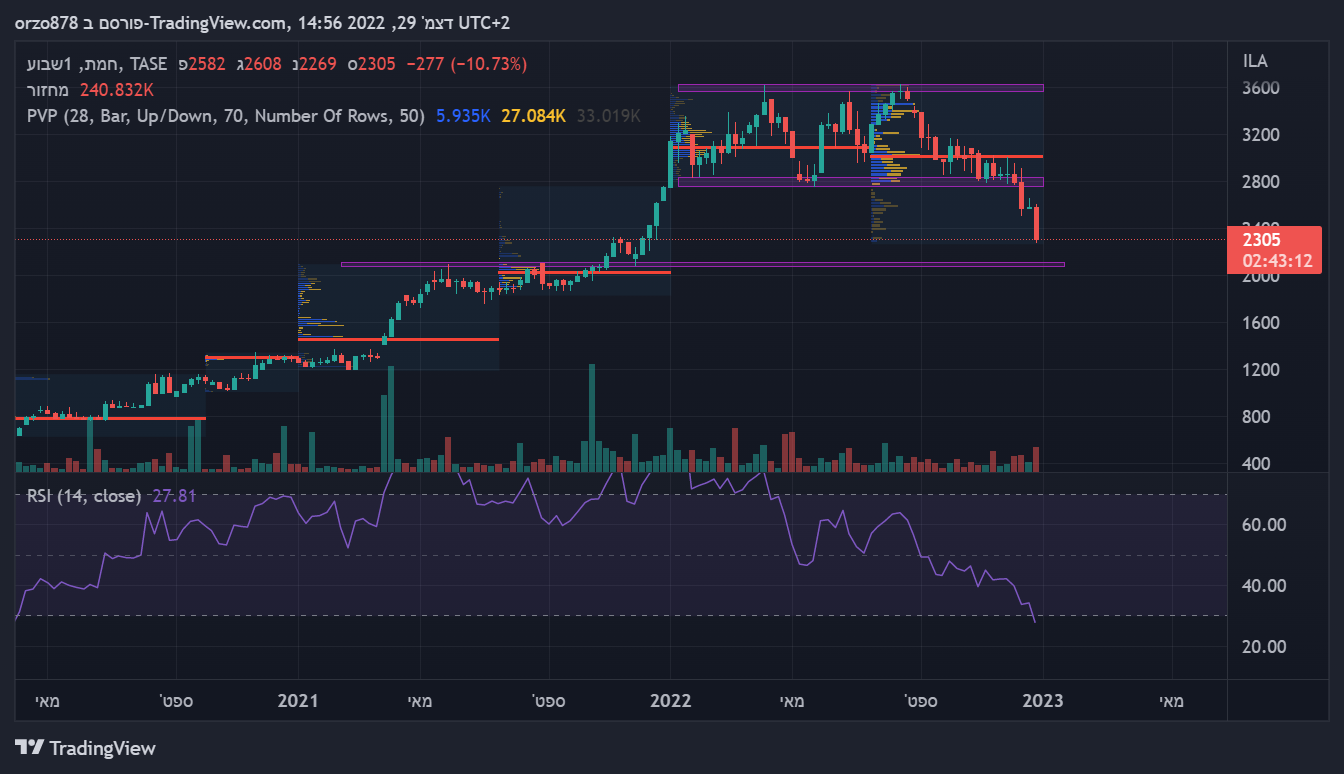Select the RSI (14, close) indicator label
Screen dimensions: 1344x774
[x=84, y=496]
